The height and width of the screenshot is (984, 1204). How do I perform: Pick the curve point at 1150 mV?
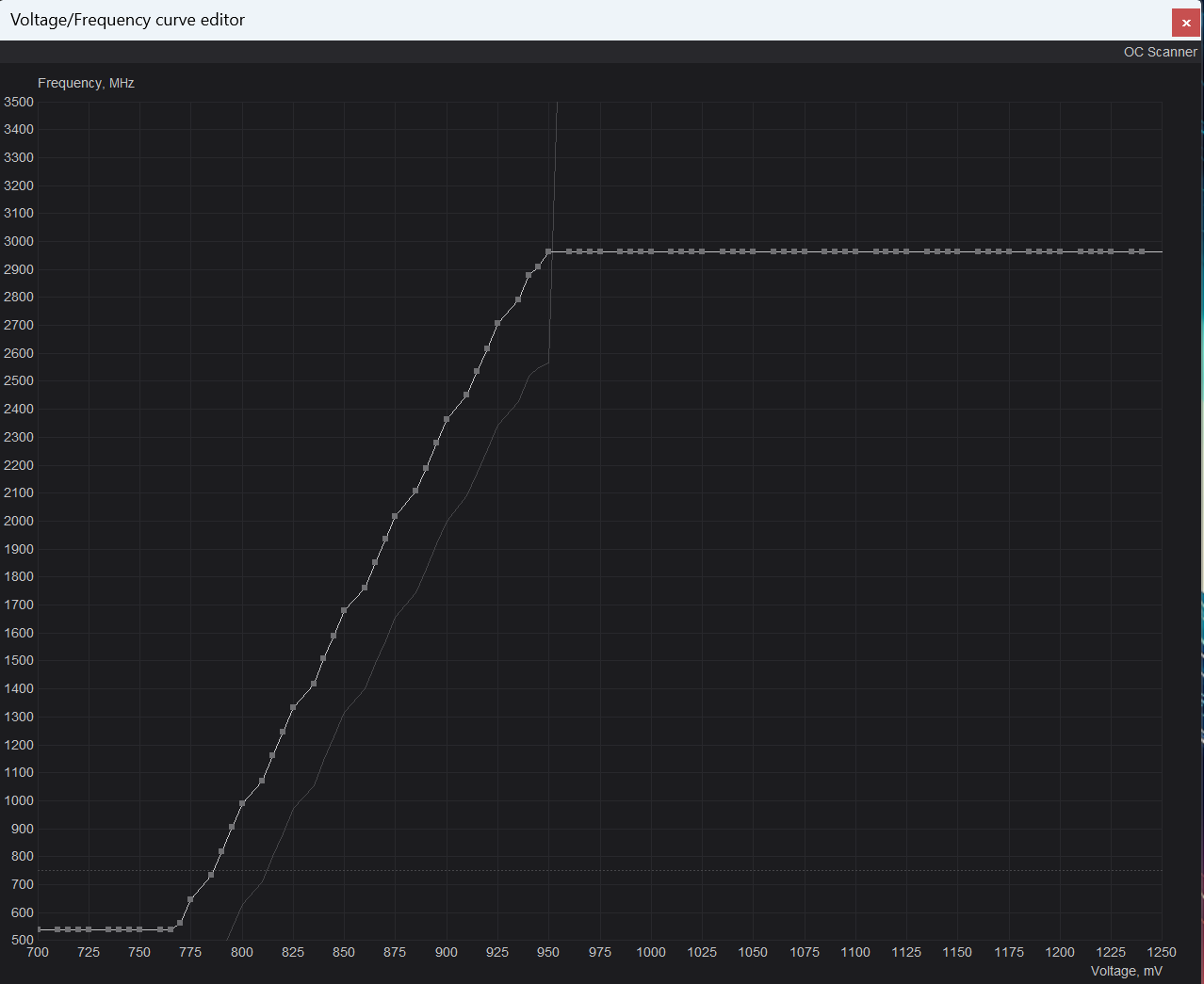pos(957,251)
